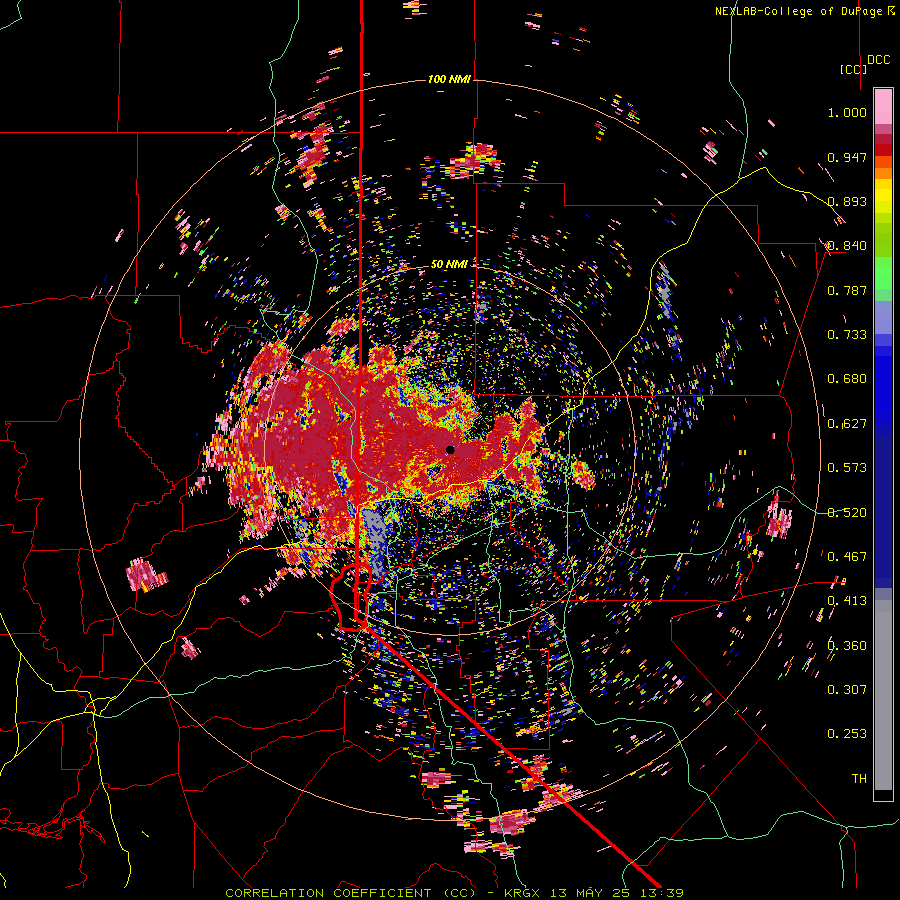The height and width of the screenshot is (900, 900).
Task: Click the TH label on color scale
Action: [x=859, y=779]
